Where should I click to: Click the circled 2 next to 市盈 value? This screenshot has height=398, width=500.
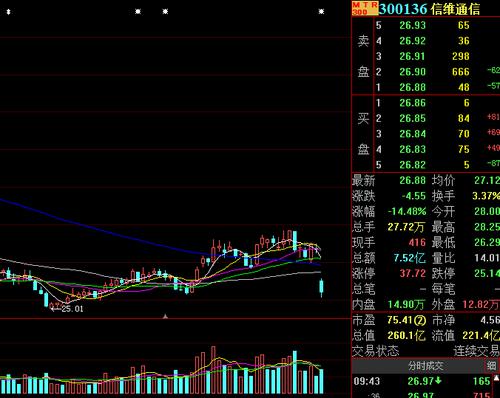[420, 321]
